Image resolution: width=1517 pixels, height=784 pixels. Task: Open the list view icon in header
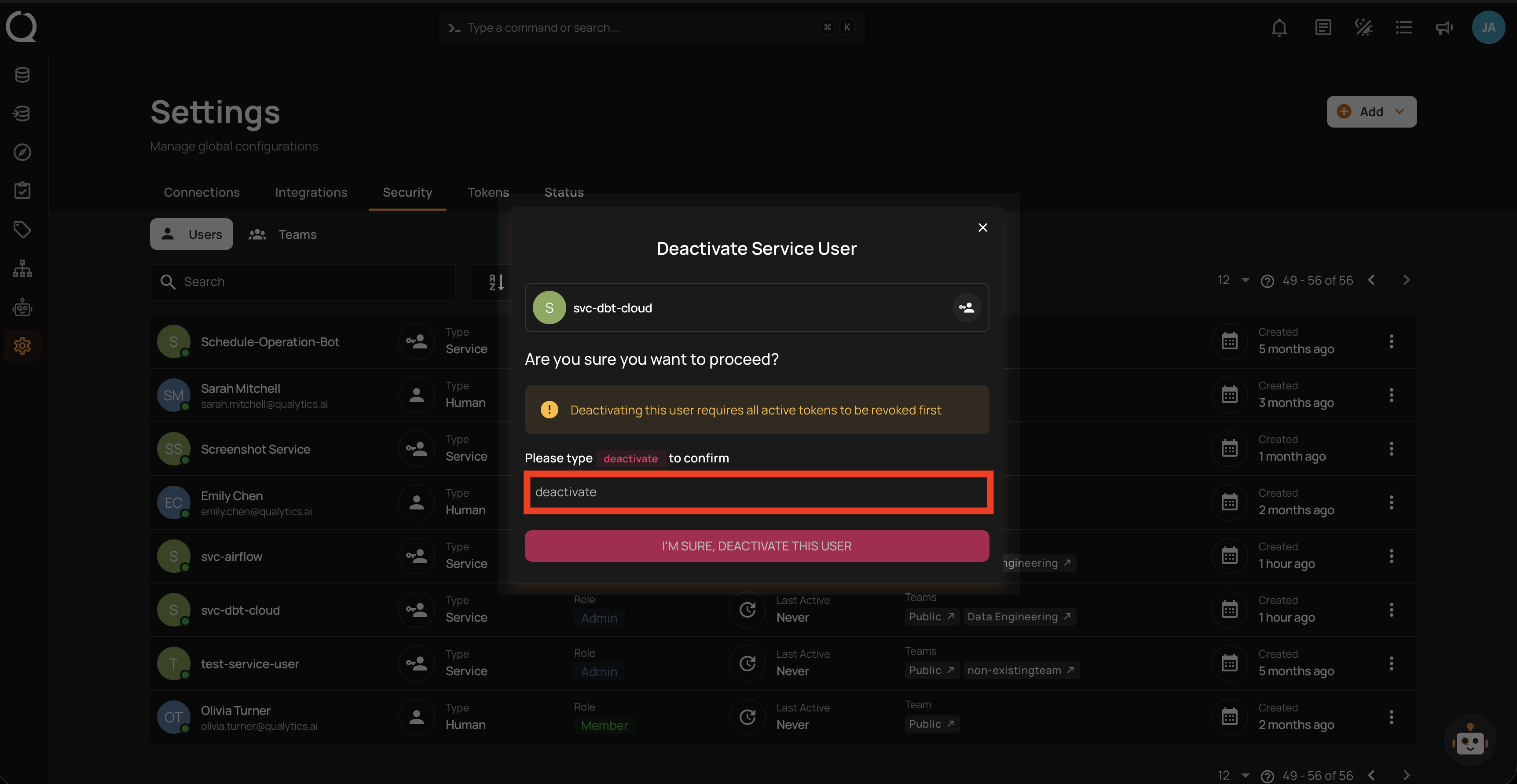[1404, 28]
